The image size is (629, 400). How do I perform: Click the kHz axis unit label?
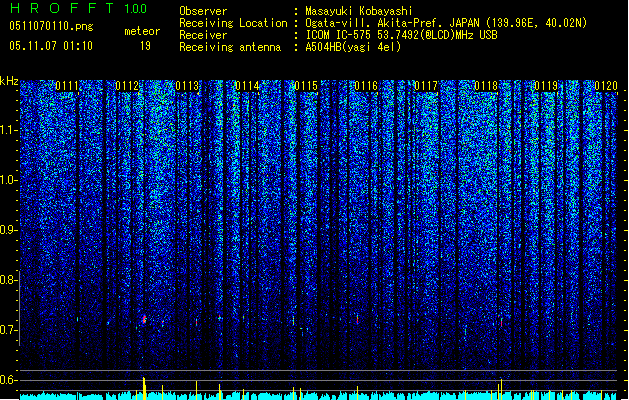tap(9, 81)
